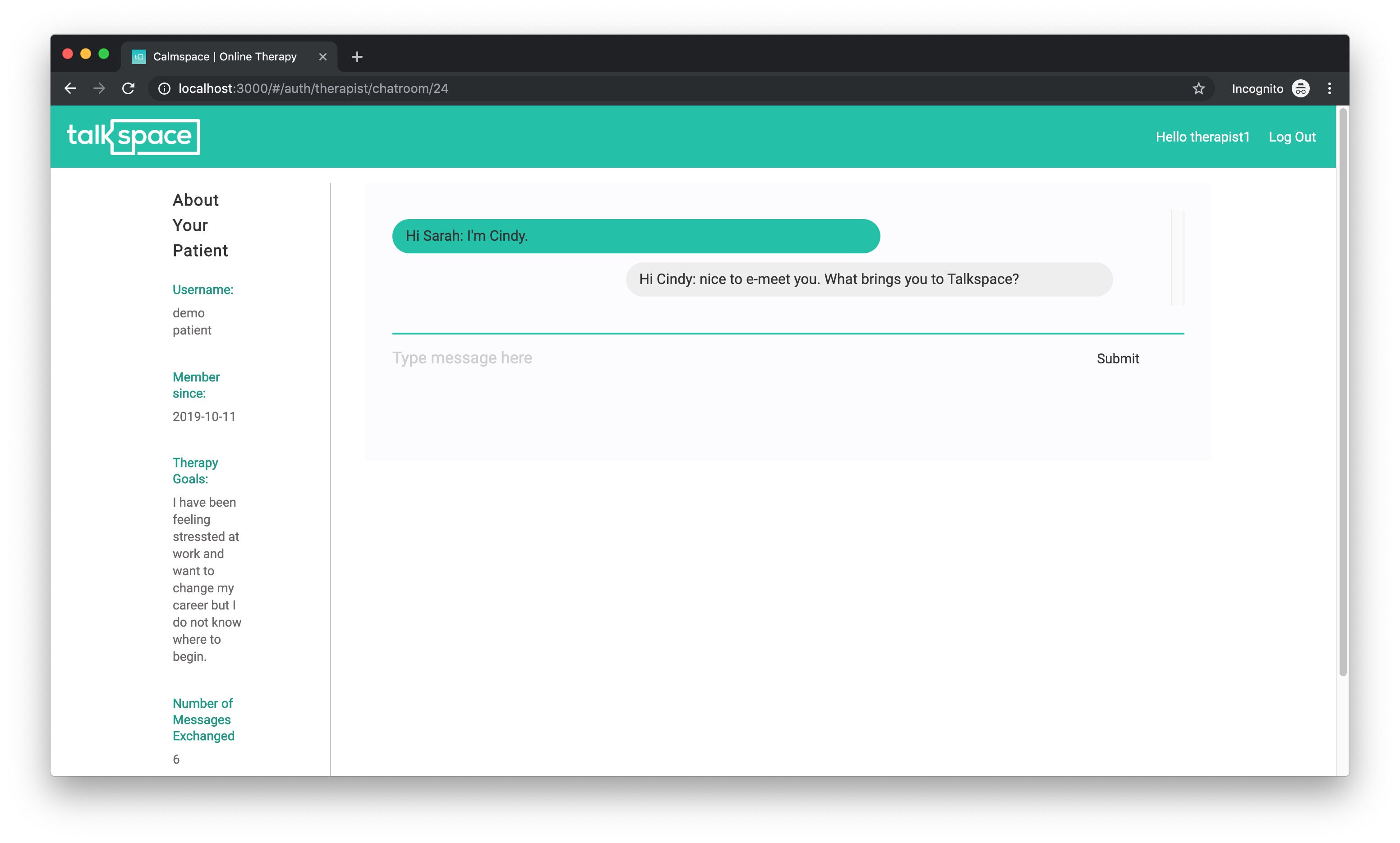This screenshot has width=1400, height=843.
Task: Click the localhost URL in the address bar
Action: click(313, 89)
